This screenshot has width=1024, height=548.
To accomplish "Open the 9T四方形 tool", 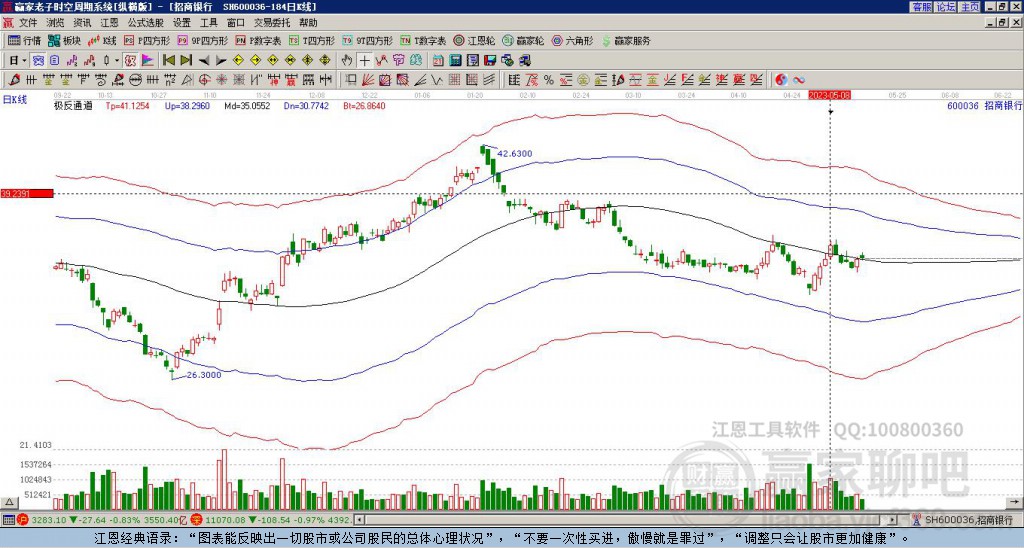I will click(367, 40).
